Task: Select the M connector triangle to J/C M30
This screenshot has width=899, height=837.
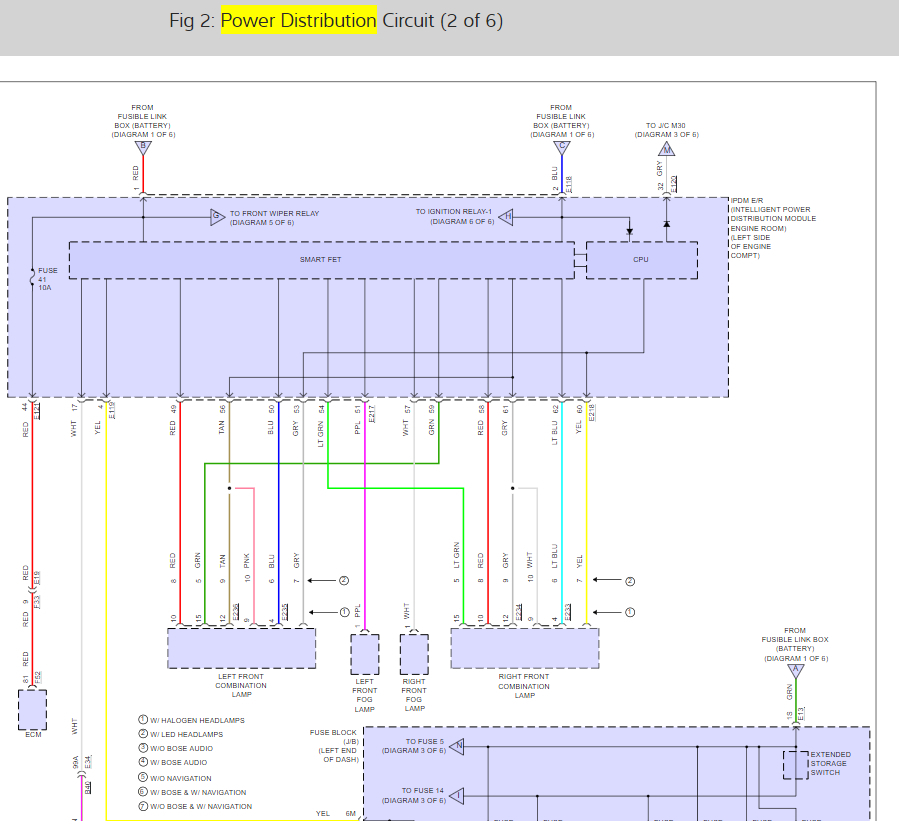Action: [666, 149]
